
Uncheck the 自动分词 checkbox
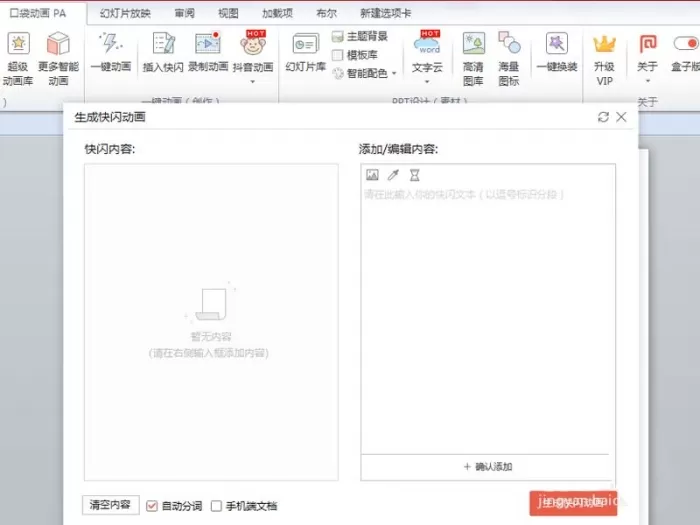tap(152, 506)
